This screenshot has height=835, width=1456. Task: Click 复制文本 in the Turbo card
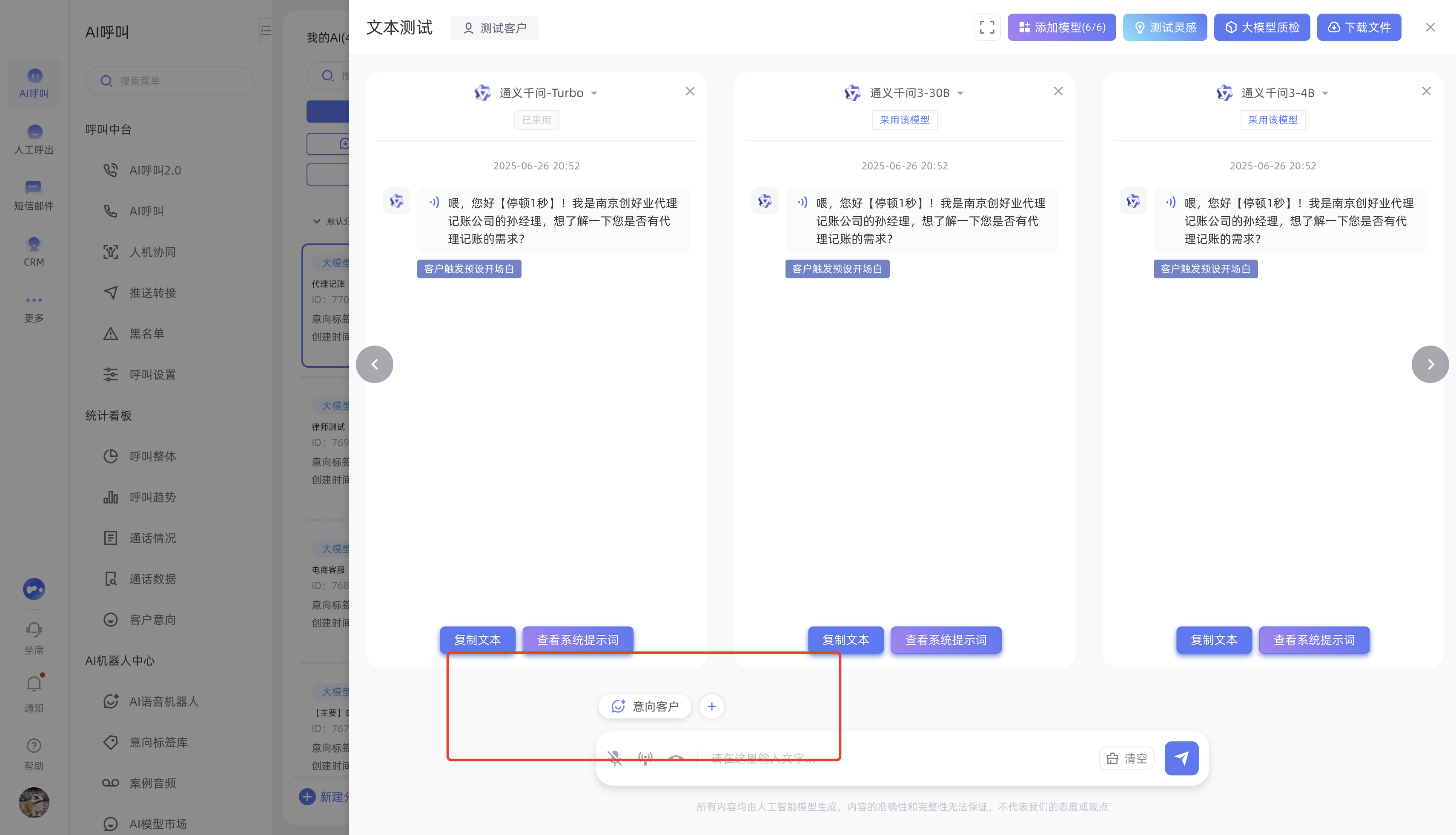(x=477, y=640)
